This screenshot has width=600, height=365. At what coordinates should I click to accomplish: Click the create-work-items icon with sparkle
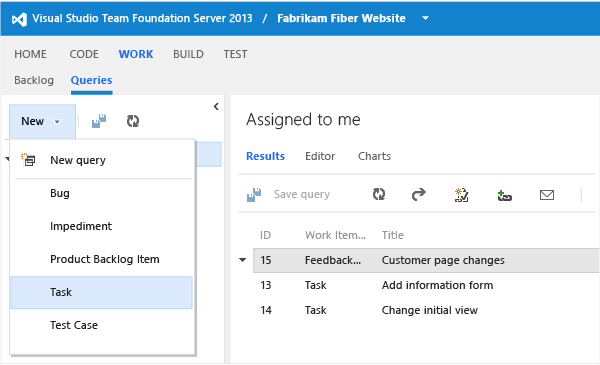point(461,195)
